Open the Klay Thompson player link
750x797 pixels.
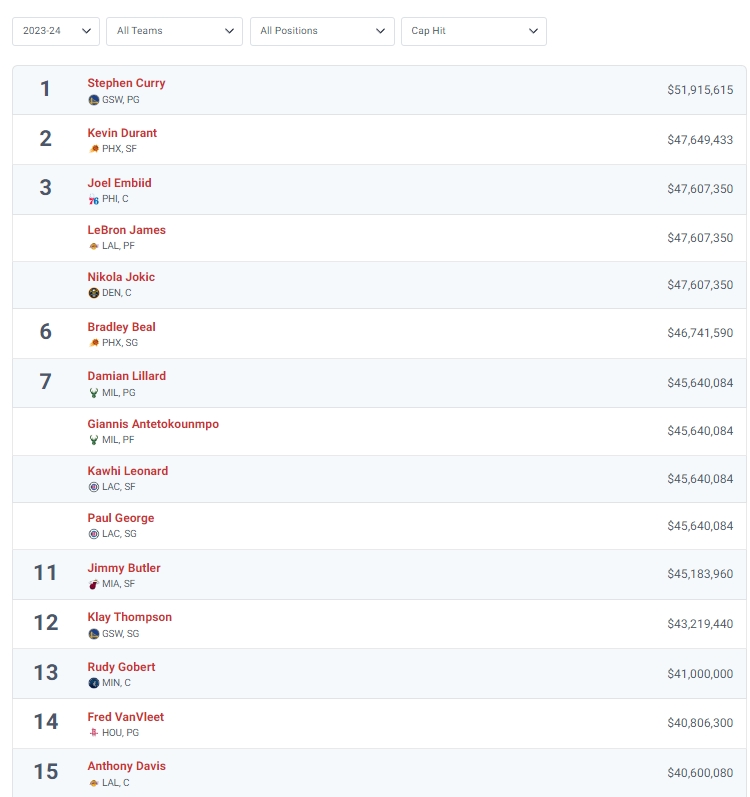pos(130,617)
